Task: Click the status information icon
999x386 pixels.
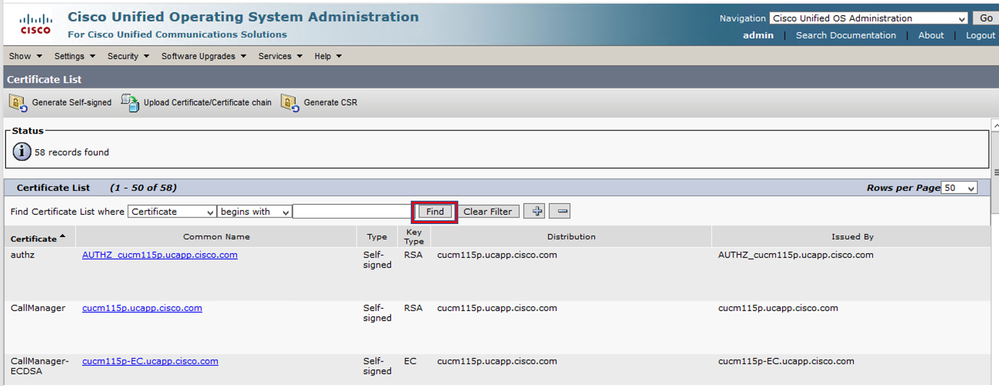Action: [22, 152]
